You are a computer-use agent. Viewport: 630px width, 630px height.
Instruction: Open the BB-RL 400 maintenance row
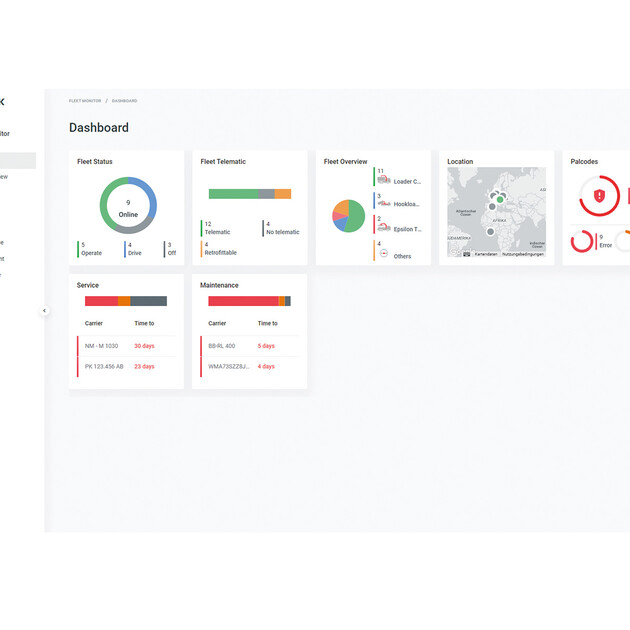coord(221,346)
